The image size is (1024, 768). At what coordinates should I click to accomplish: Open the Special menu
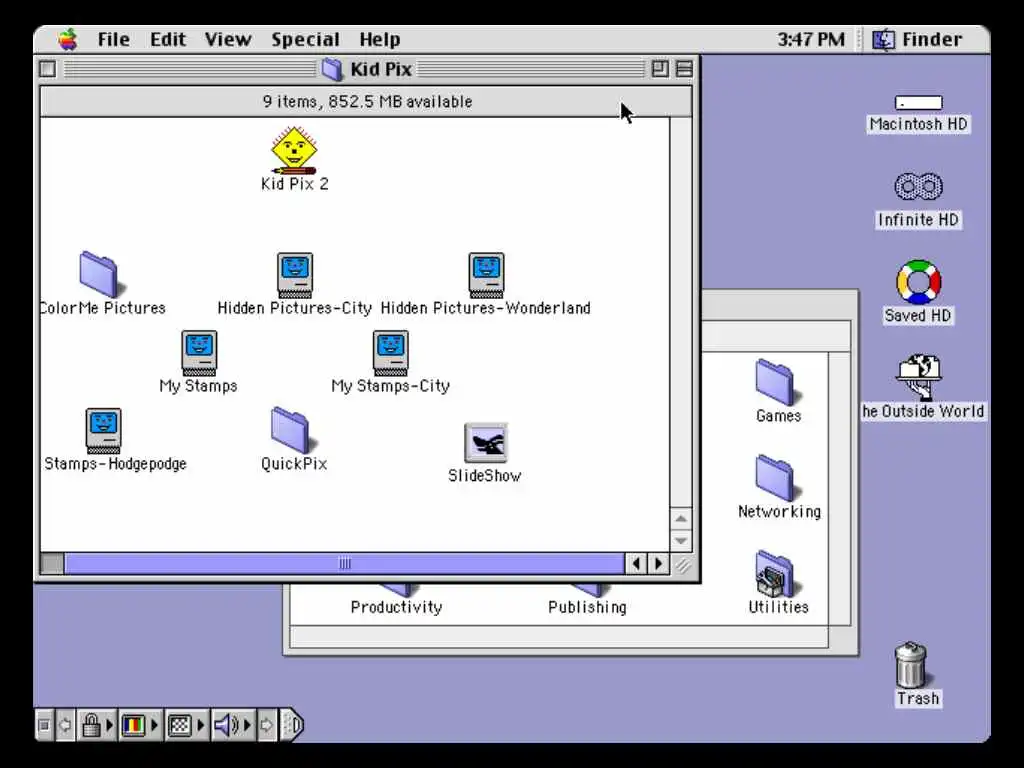(x=306, y=39)
